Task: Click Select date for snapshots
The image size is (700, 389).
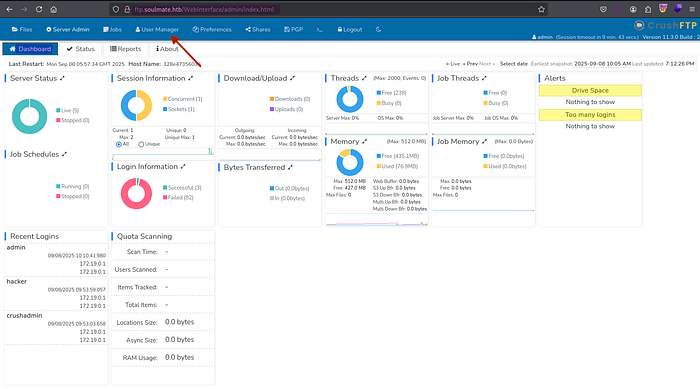Action: tap(514, 64)
